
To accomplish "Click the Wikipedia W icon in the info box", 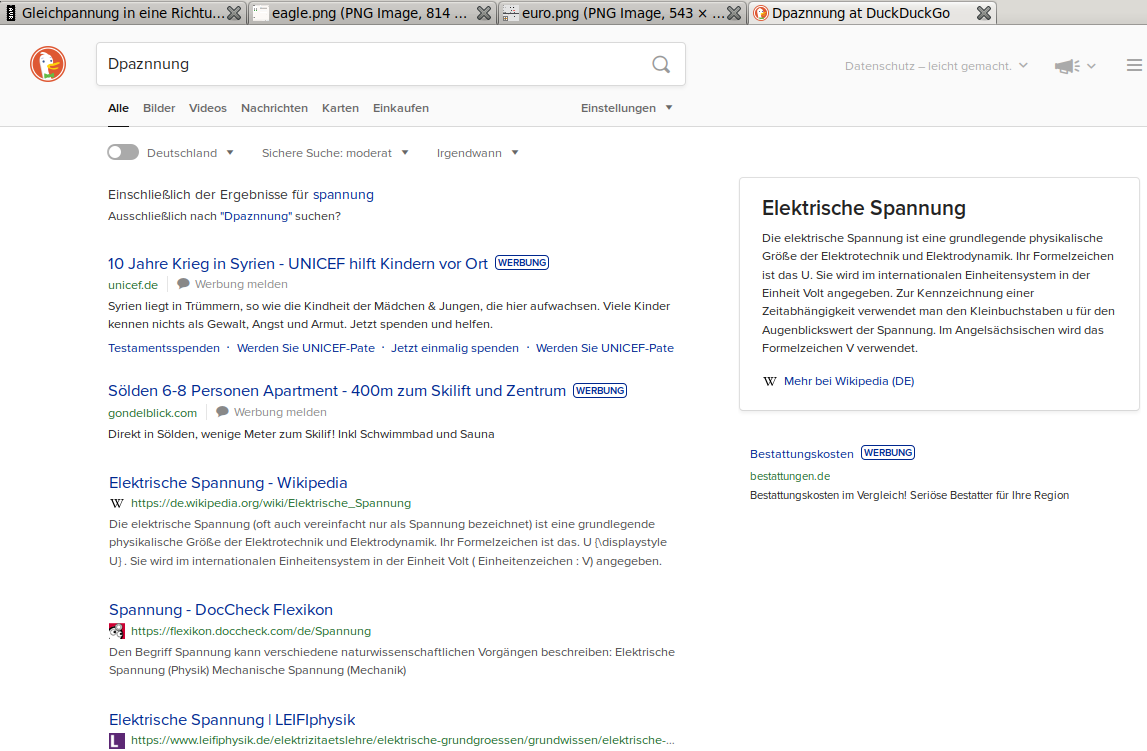I will click(x=770, y=381).
